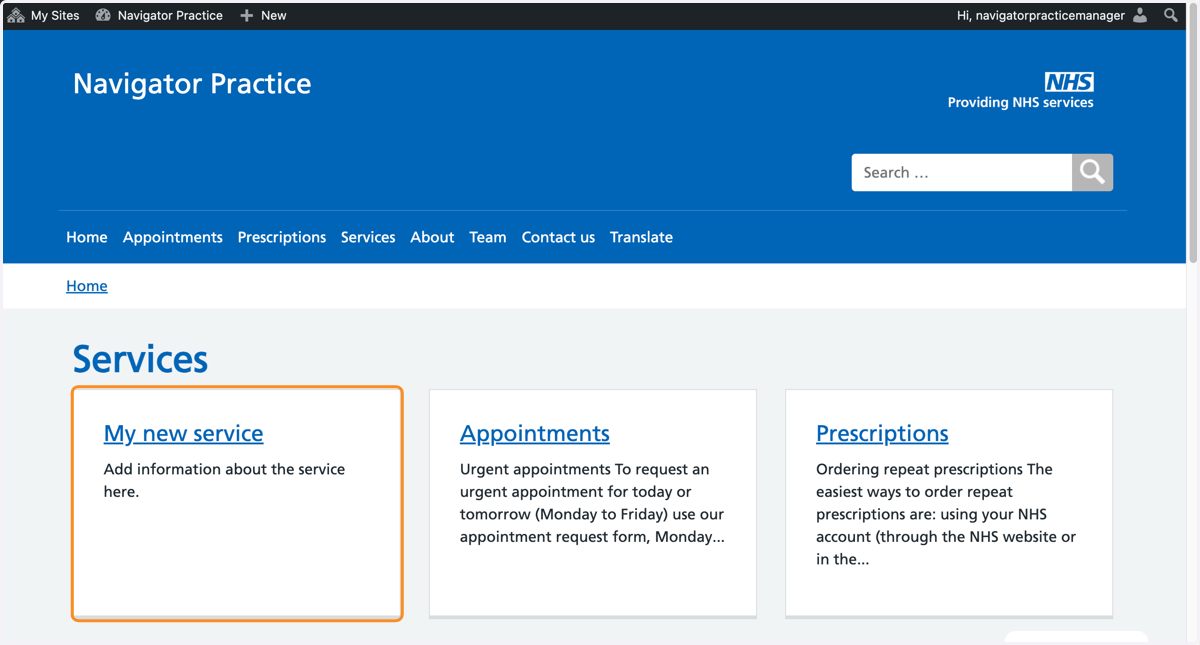Click the Navigator Practice site title
Screen dimensions: 1200x645
(x=192, y=83)
